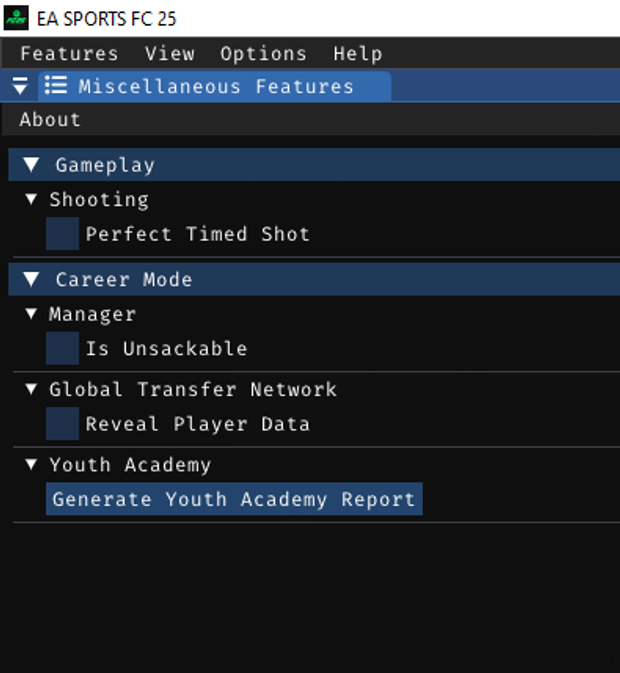This screenshot has width=620, height=673.
Task: Click the EA SPORTS FC app icon in title bar
Action: [x=17, y=19]
